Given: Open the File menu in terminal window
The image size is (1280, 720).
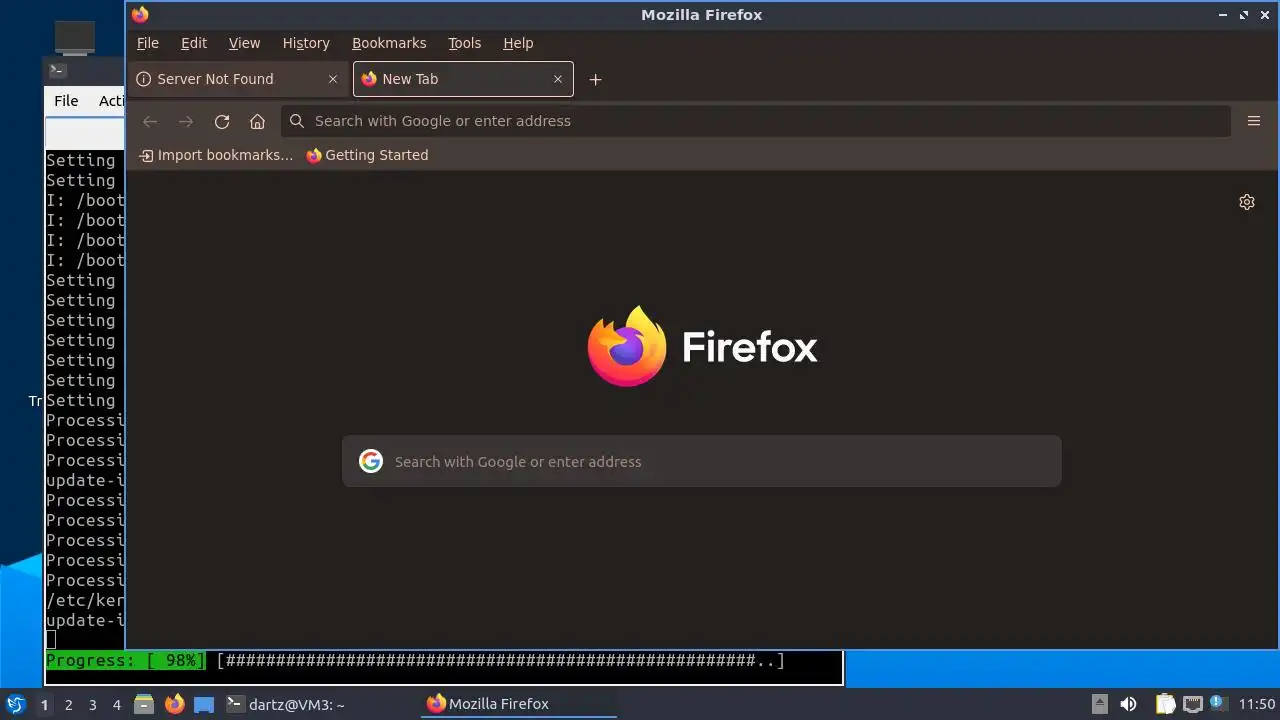Looking at the screenshot, I should (x=66, y=100).
